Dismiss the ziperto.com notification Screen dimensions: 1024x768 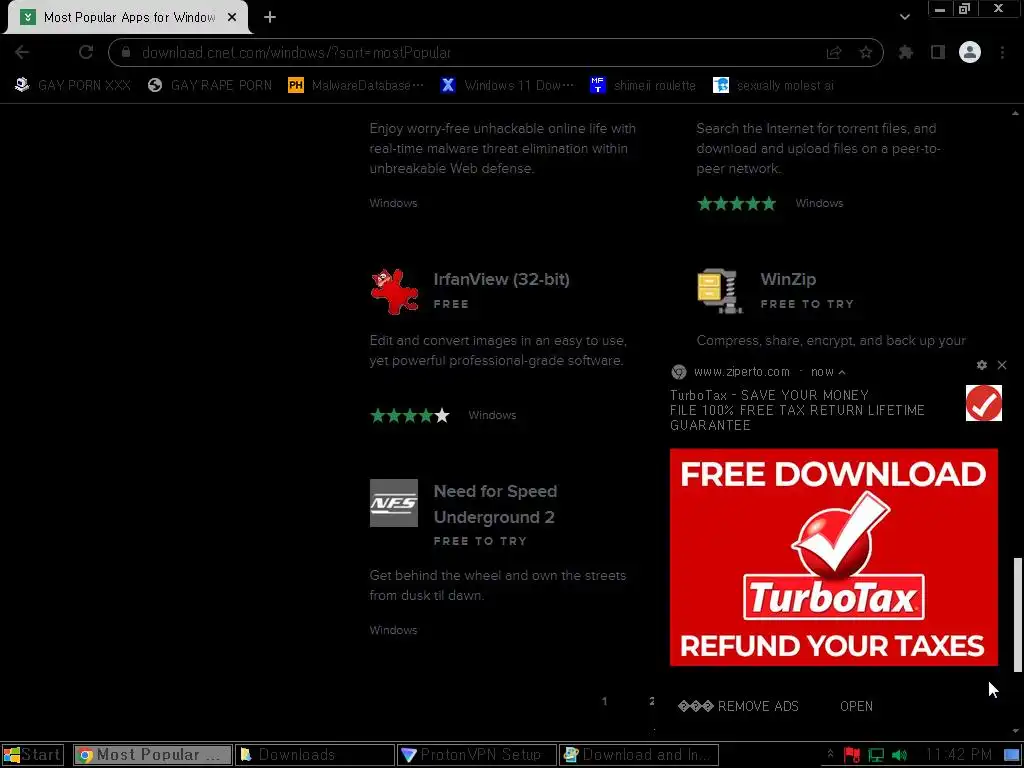coord(1002,365)
